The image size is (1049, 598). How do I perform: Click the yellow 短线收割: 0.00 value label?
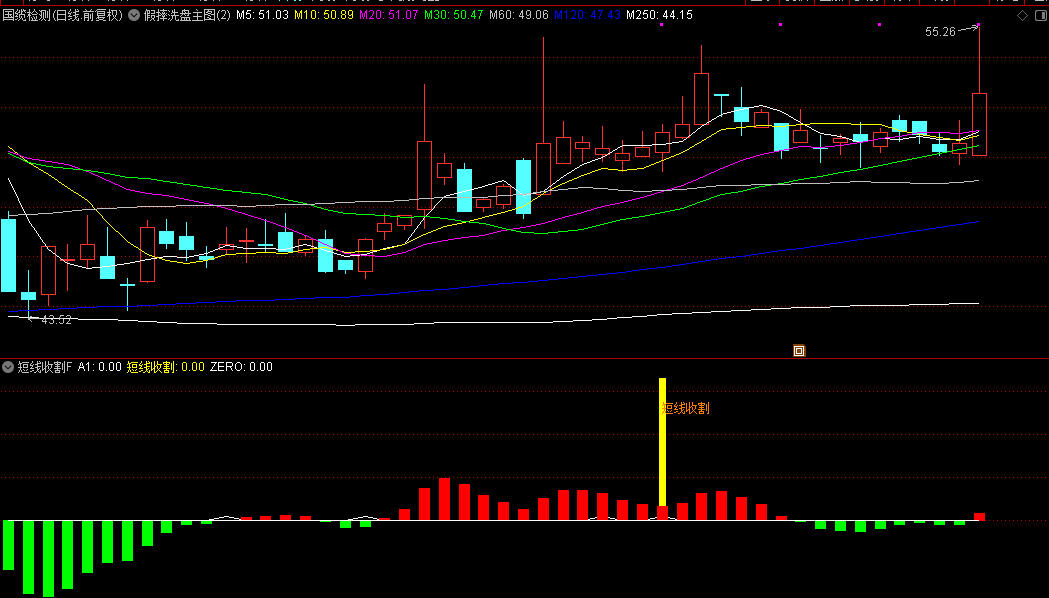tap(166, 367)
